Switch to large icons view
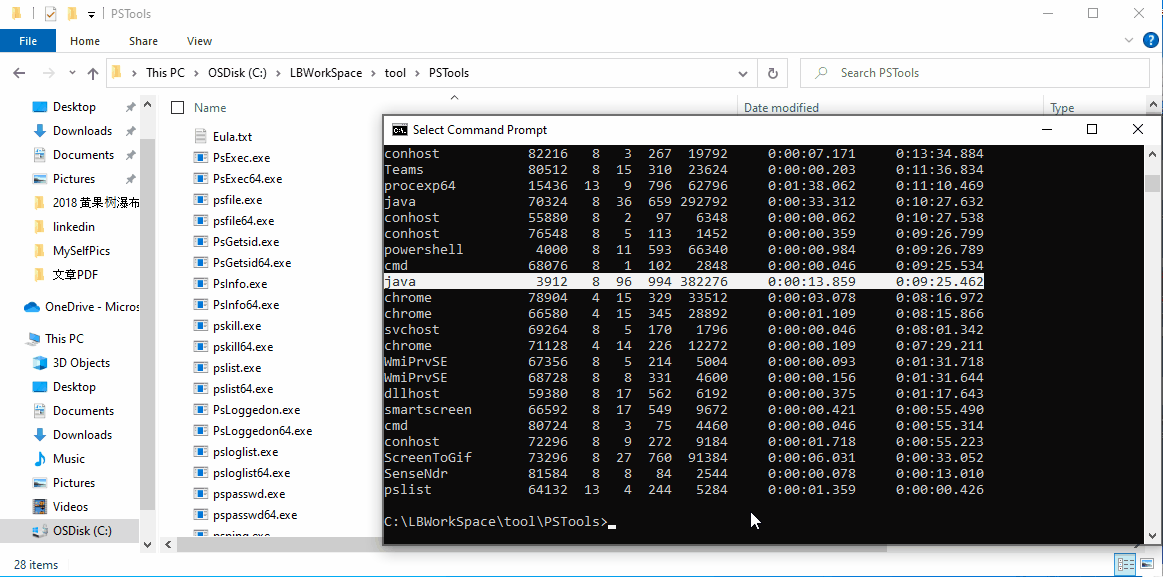The height and width of the screenshot is (577, 1163). 1149,565
